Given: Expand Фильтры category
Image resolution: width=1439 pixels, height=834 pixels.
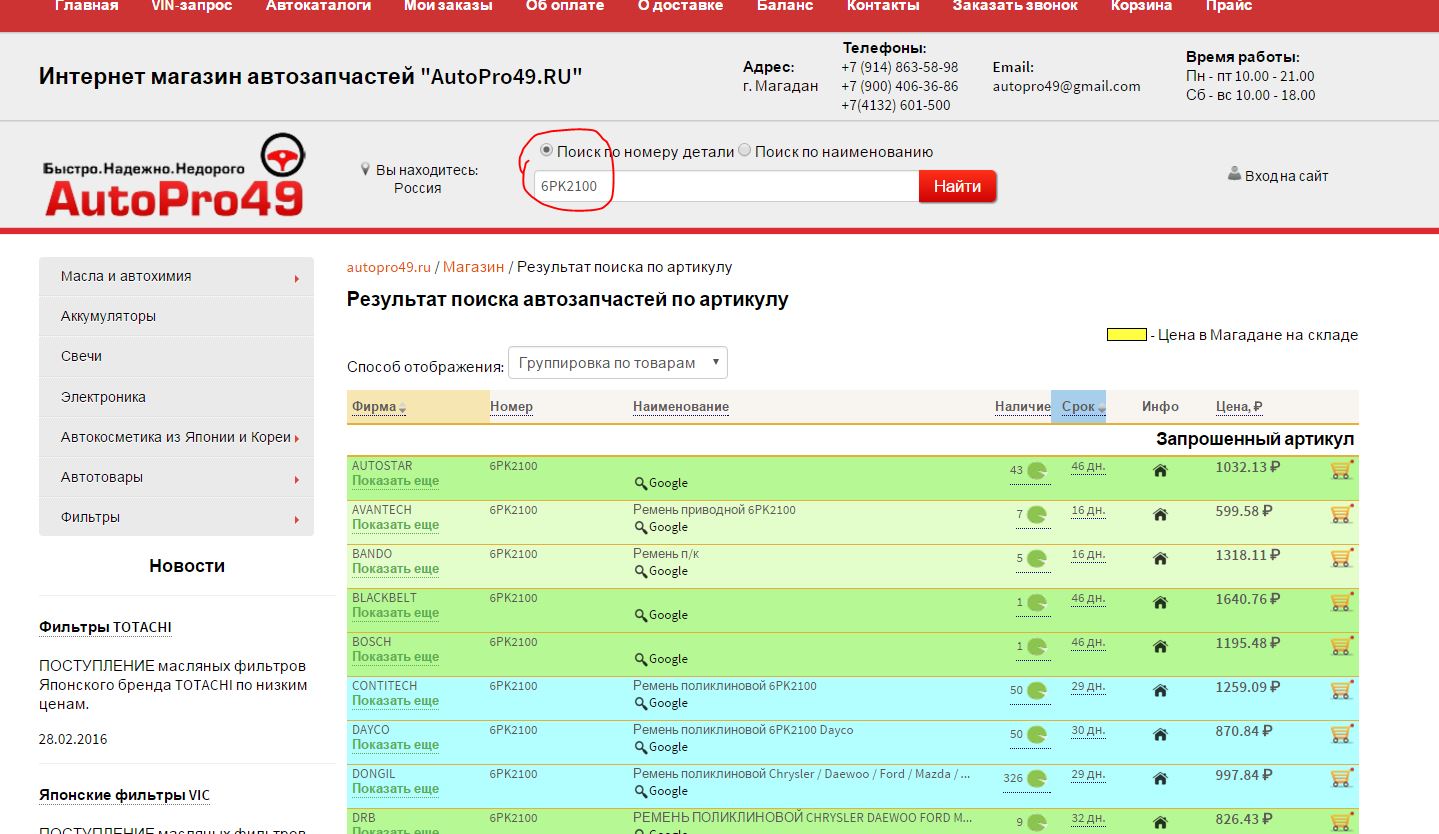Looking at the screenshot, I should pyautogui.click(x=176, y=517).
